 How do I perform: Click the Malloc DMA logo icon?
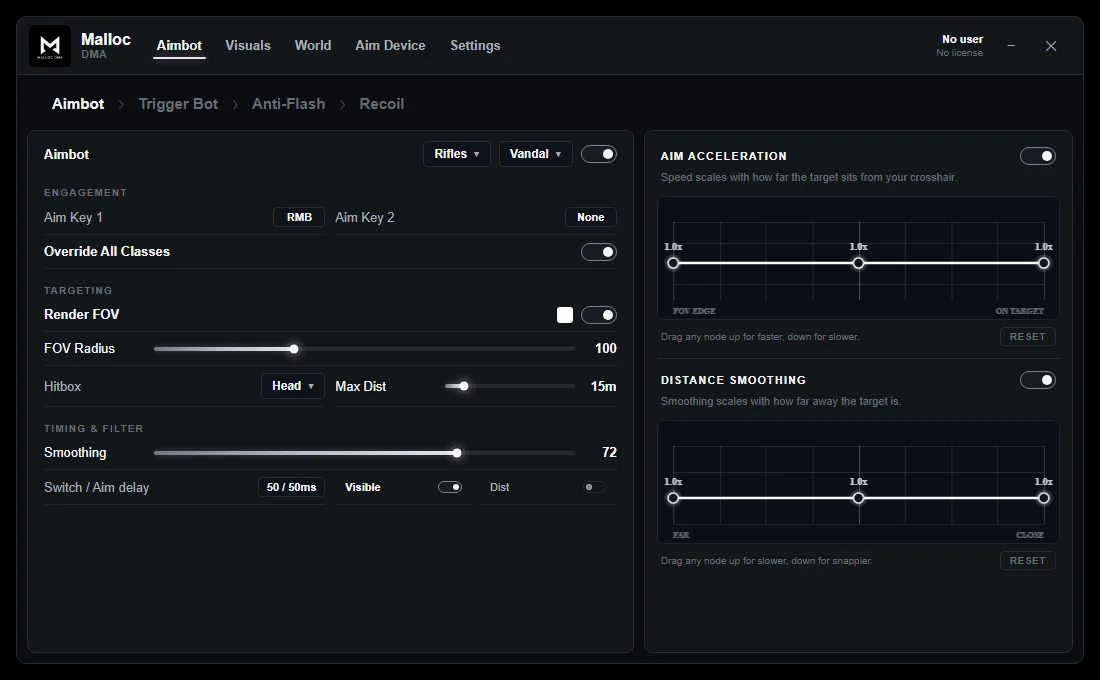[50, 46]
